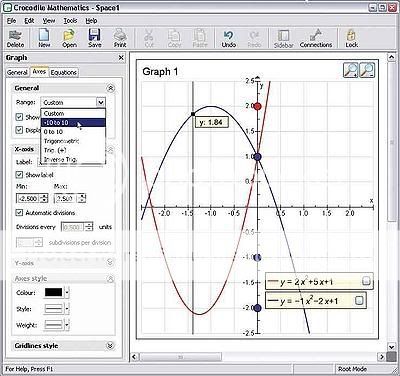
Task: Click the blue point at y 1.0
Action: coord(257,157)
